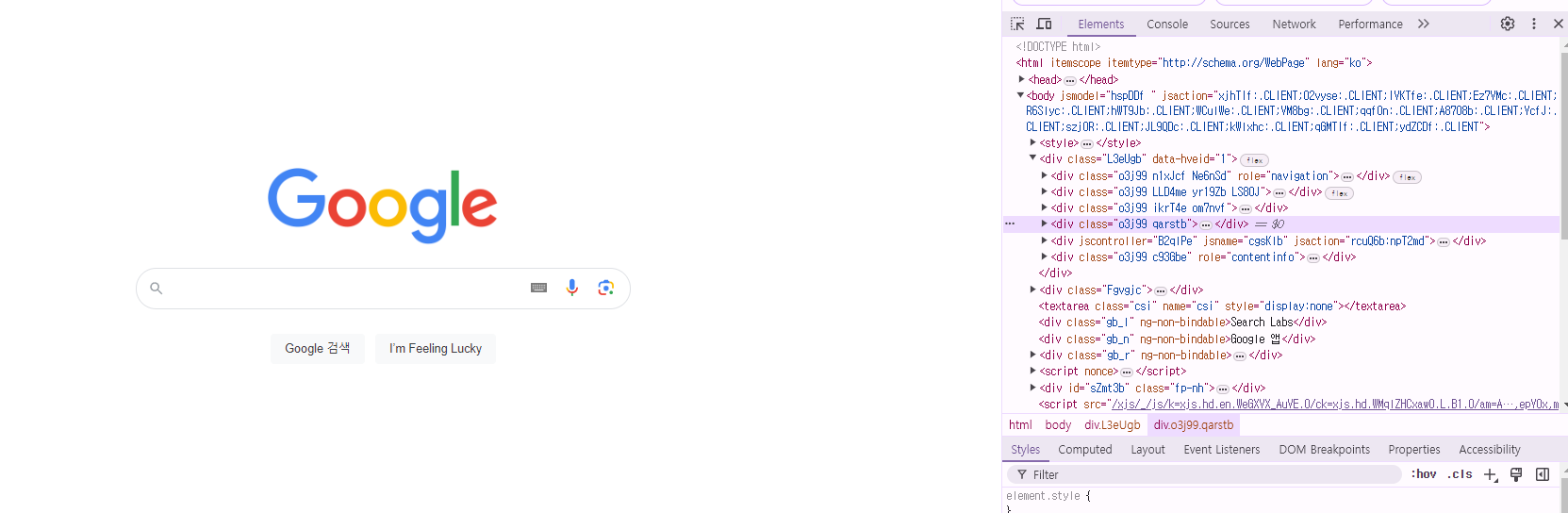Collapse the body node arrow
Screen dimensions: 1568x513
pyautogui.click(x=1020, y=95)
